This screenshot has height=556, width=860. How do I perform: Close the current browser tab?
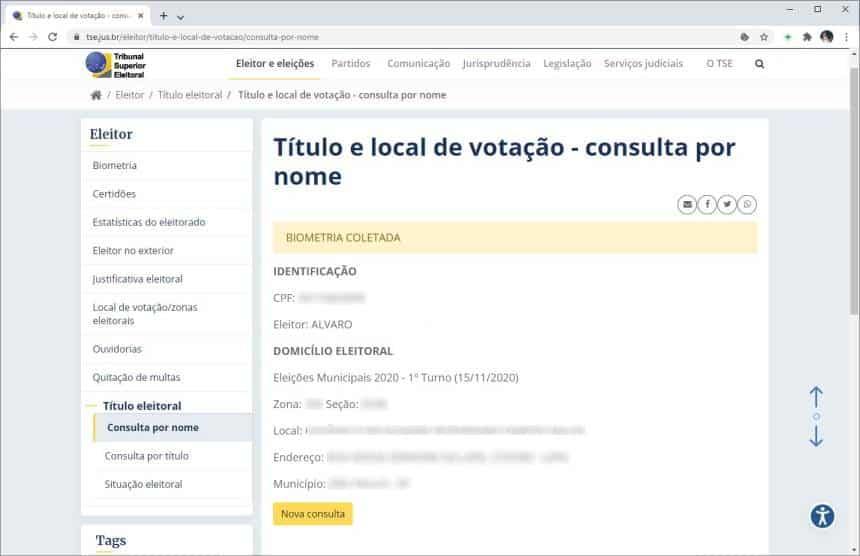point(140,15)
